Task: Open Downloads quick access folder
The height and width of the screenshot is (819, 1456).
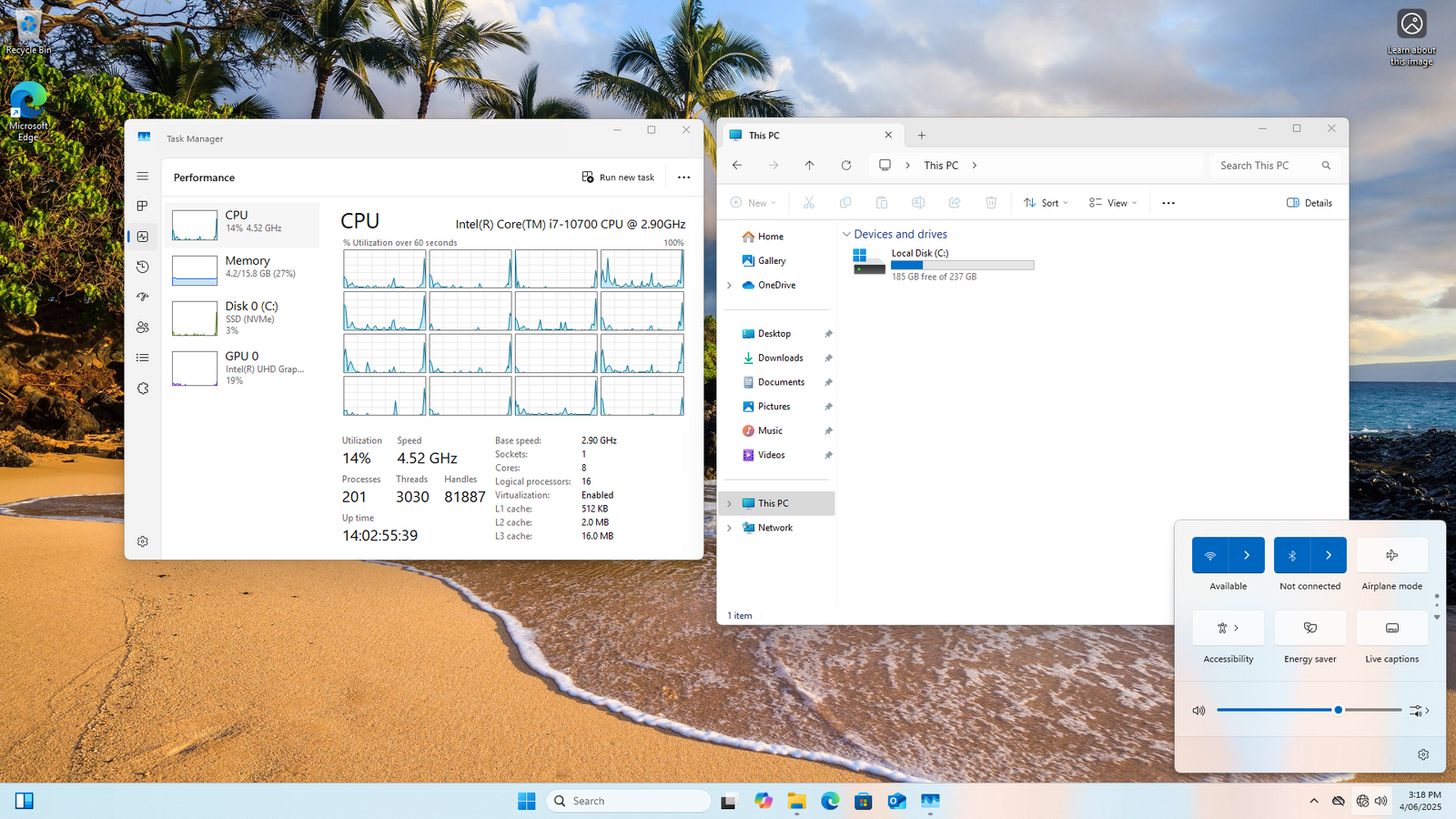Action: [779, 359]
